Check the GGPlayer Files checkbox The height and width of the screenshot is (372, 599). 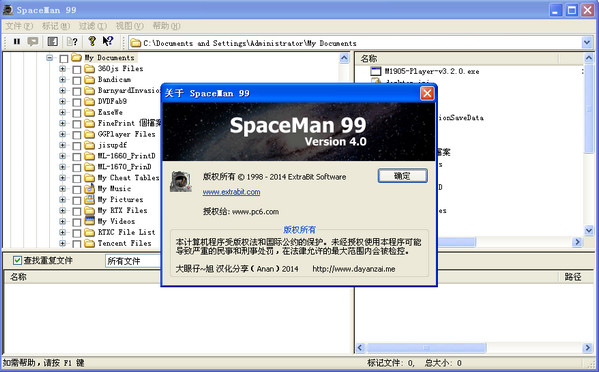pyautogui.click(x=77, y=135)
